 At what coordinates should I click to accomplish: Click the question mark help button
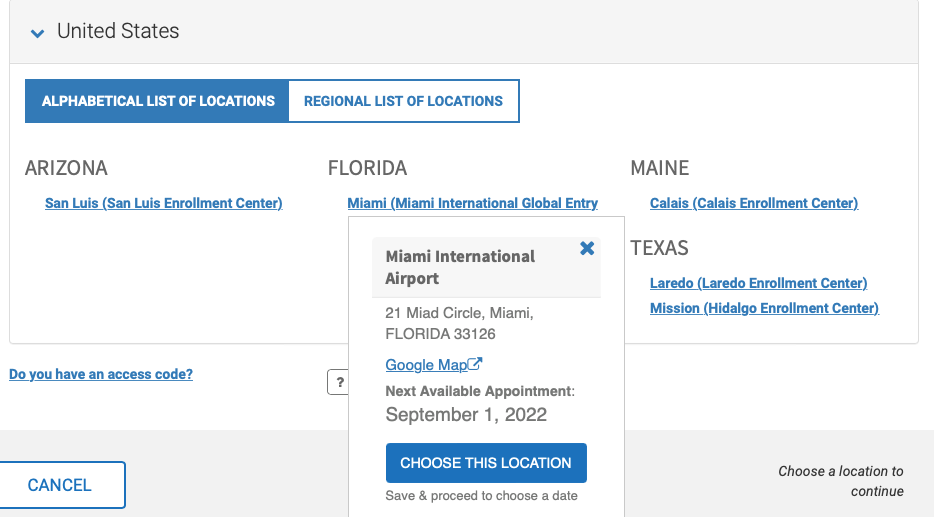pos(339,382)
